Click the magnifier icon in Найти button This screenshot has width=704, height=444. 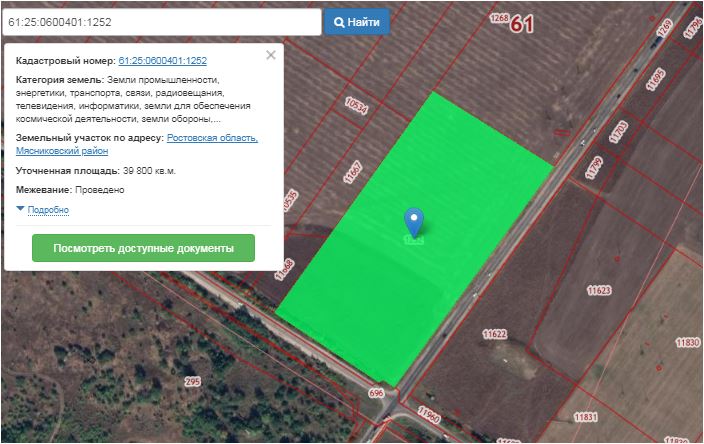click(340, 21)
